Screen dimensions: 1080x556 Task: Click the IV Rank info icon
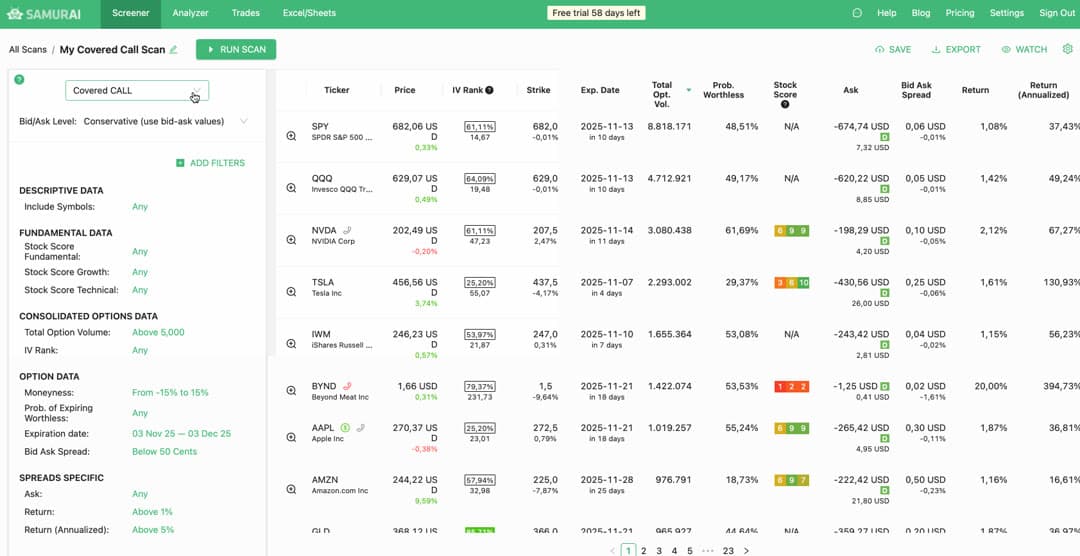click(x=489, y=90)
